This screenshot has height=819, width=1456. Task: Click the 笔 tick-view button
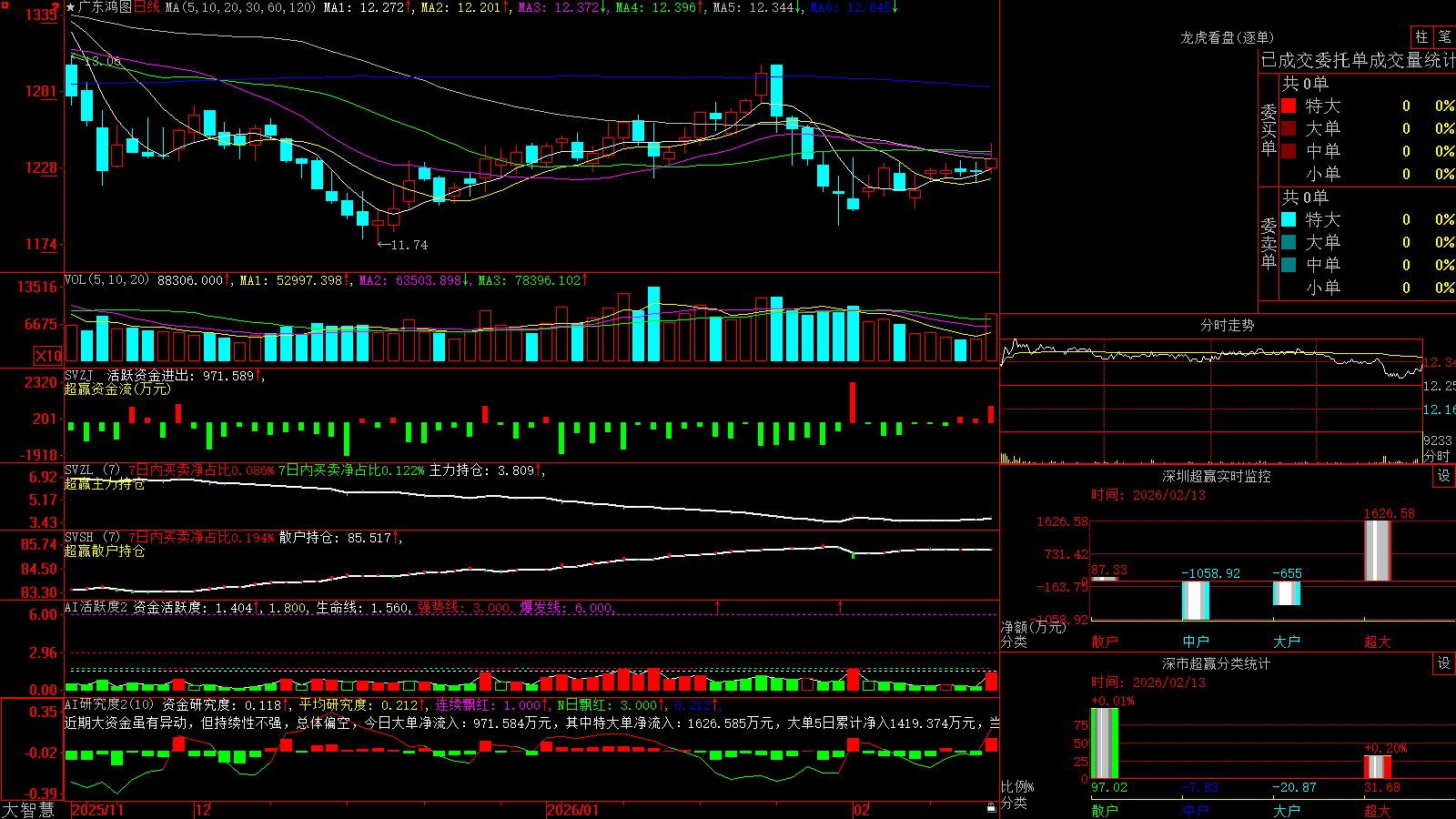(x=1444, y=36)
